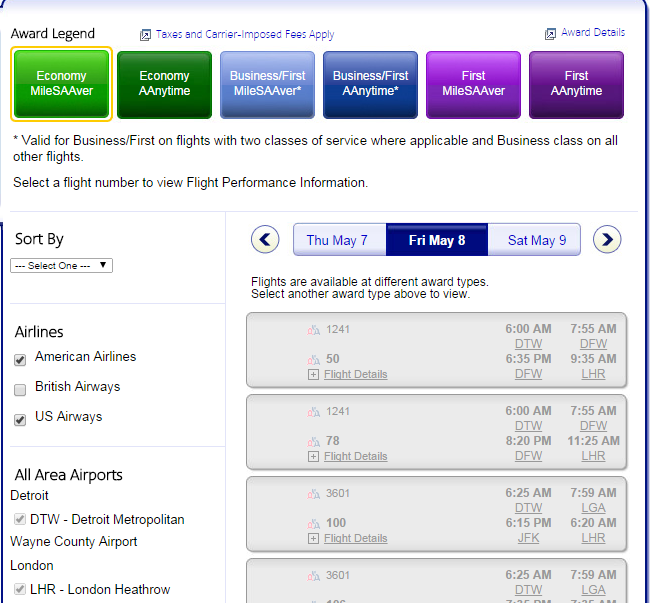The height and width of the screenshot is (603, 658).
Task: Open the Sort By Select One dropdown
Action: click(x=61, y=266)
